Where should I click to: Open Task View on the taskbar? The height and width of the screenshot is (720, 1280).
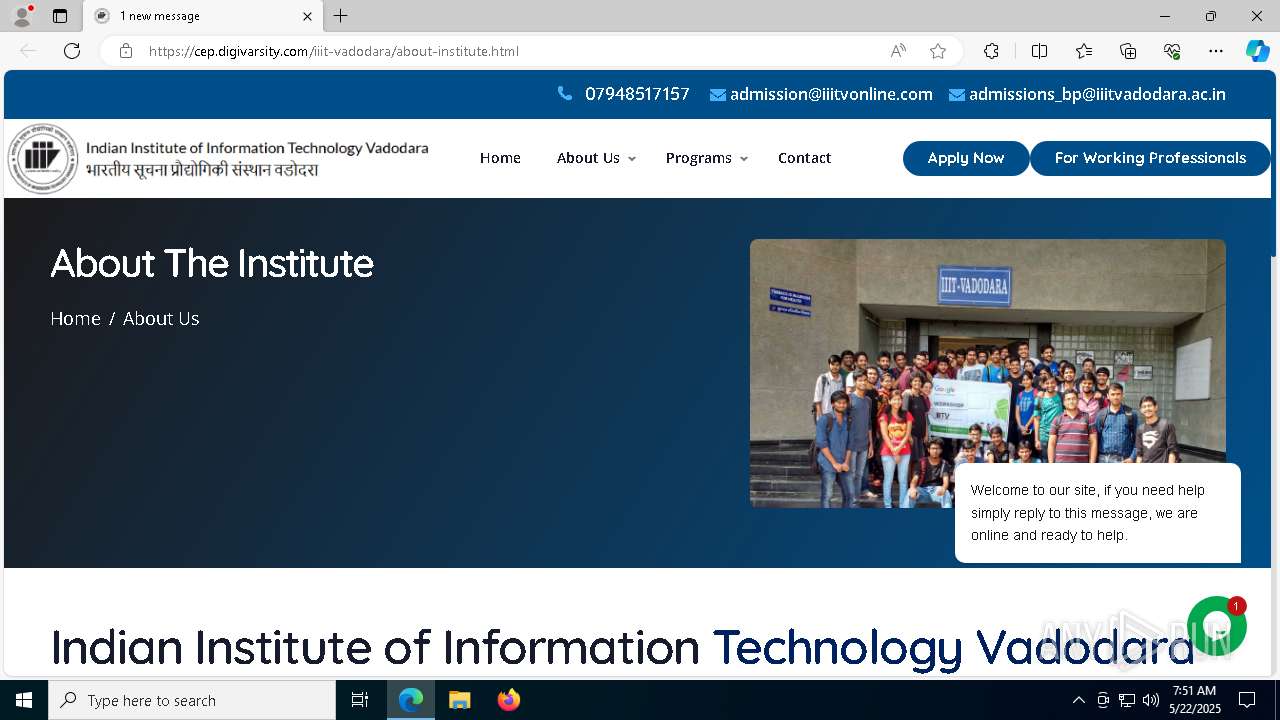click(360, 700)
